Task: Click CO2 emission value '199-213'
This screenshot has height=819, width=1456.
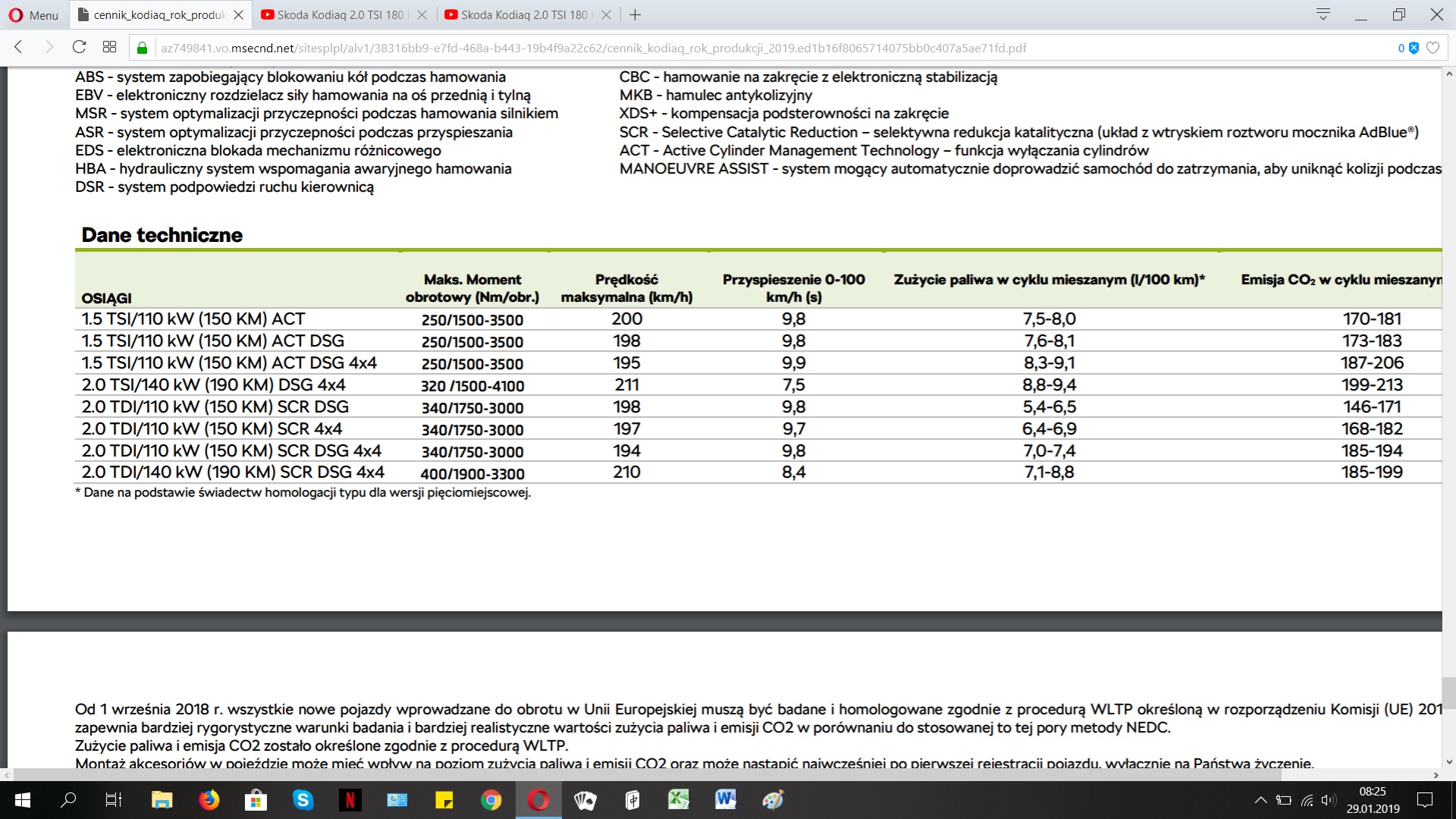Action: pyautogui.click(x=1372, y=384)
